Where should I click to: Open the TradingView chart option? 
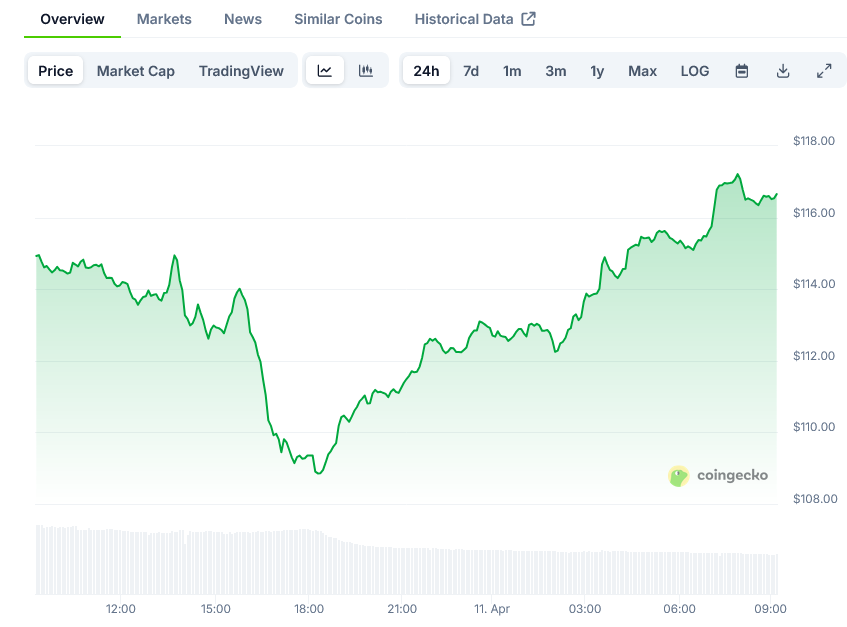pos(241,71)
